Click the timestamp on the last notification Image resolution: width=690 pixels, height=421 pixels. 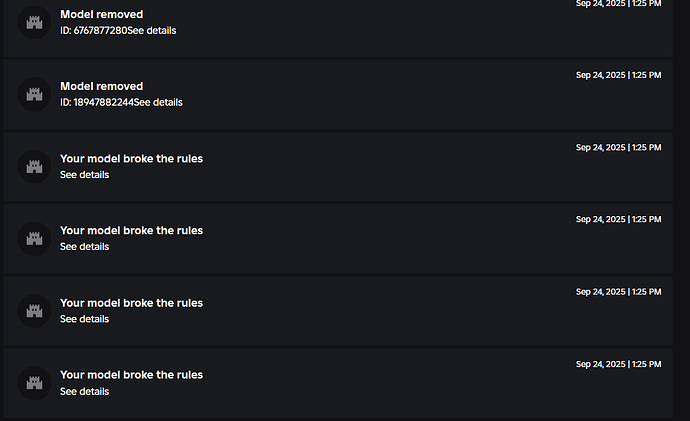point(618,364)
